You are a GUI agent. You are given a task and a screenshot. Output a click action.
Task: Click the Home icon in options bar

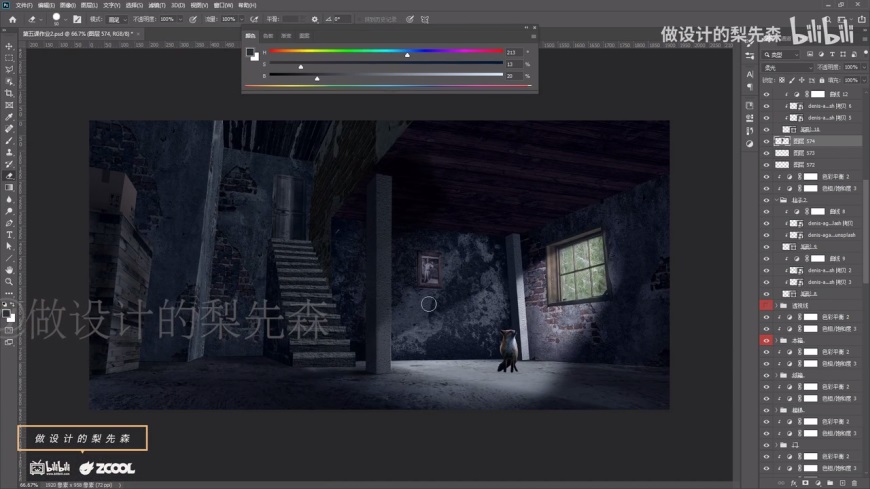click(x=12, y=19)
